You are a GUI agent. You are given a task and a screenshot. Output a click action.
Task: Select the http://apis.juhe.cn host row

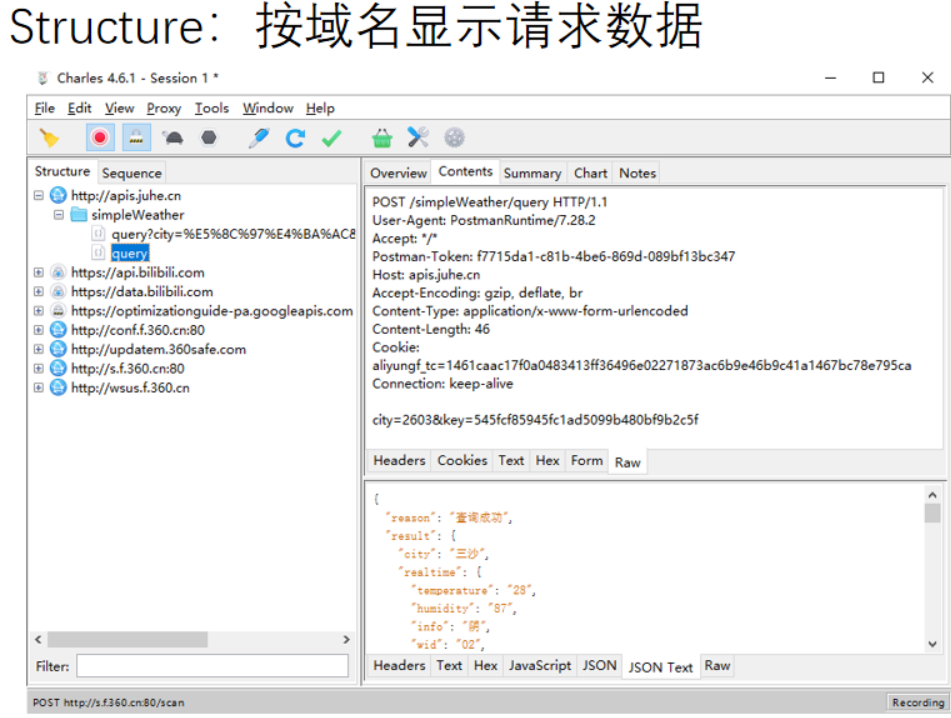(x=126, y=195)
